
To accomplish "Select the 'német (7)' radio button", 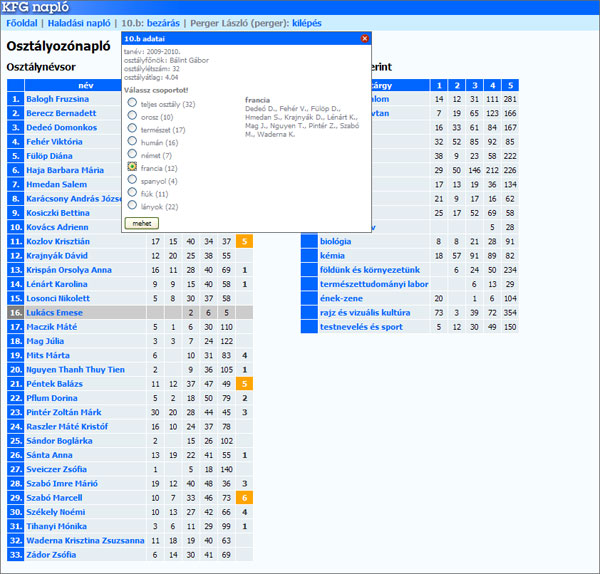I will (132, 155).
